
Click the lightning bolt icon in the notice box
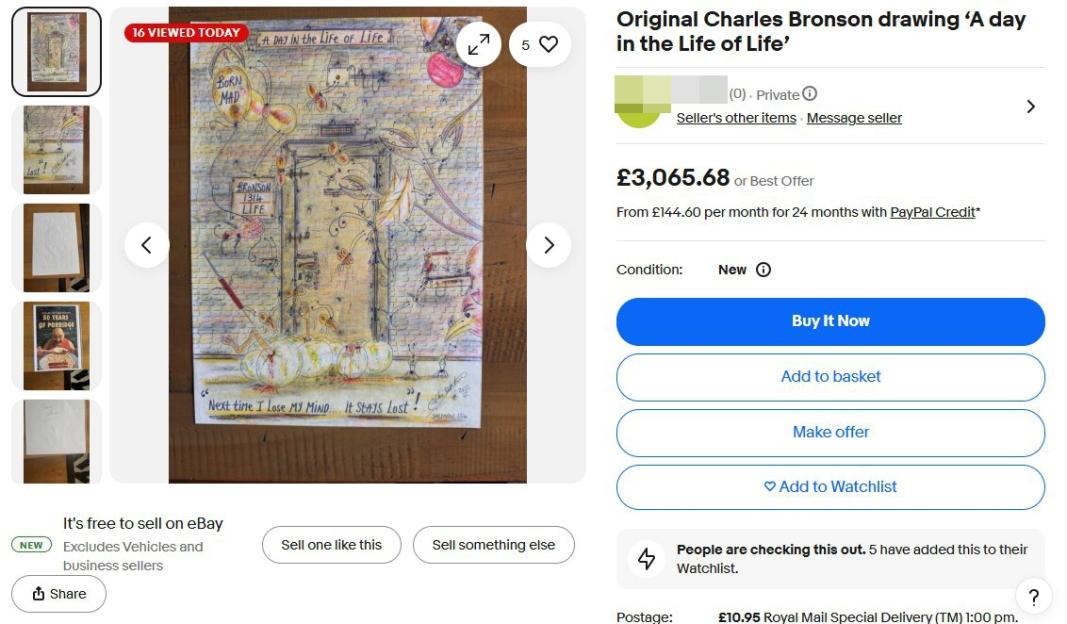point(646,557)
